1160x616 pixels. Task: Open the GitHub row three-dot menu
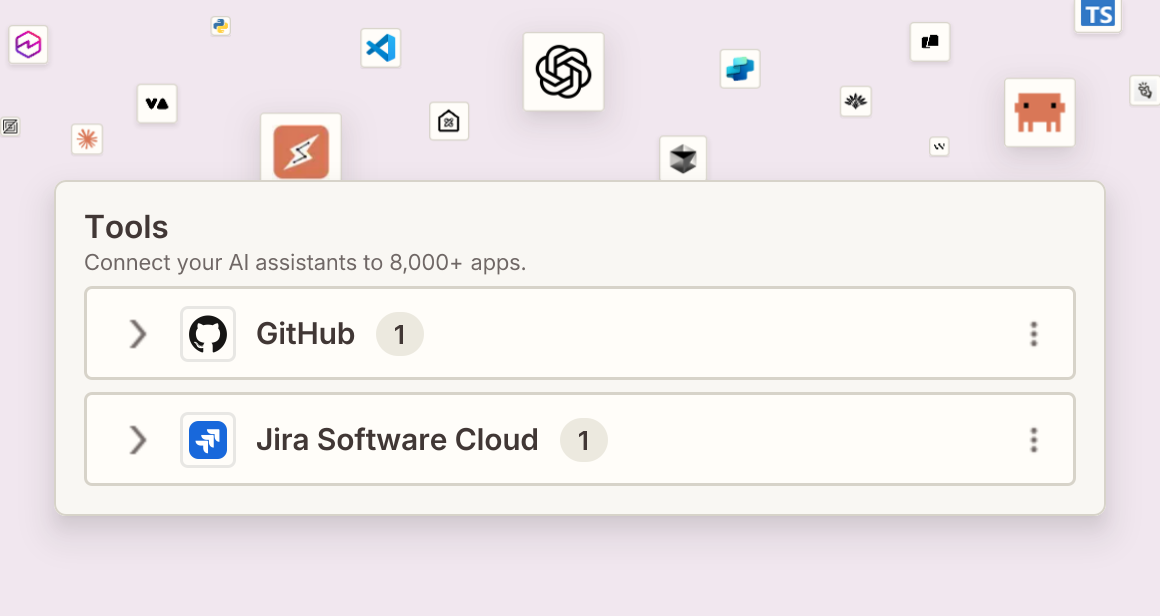[1033, 334]
